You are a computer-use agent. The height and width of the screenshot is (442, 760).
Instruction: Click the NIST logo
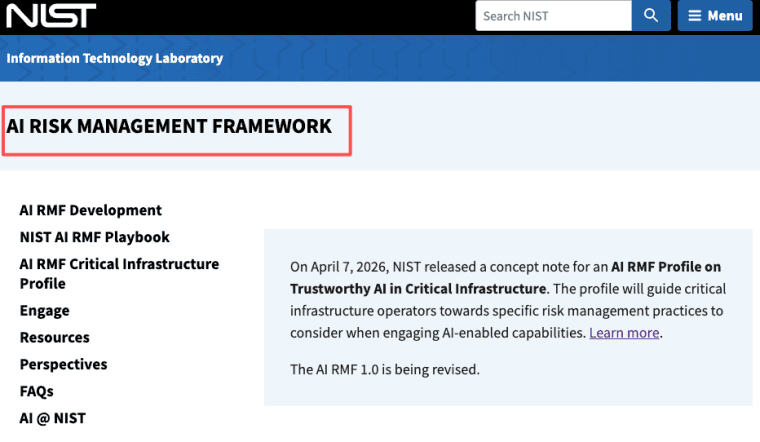pos(51,16)
